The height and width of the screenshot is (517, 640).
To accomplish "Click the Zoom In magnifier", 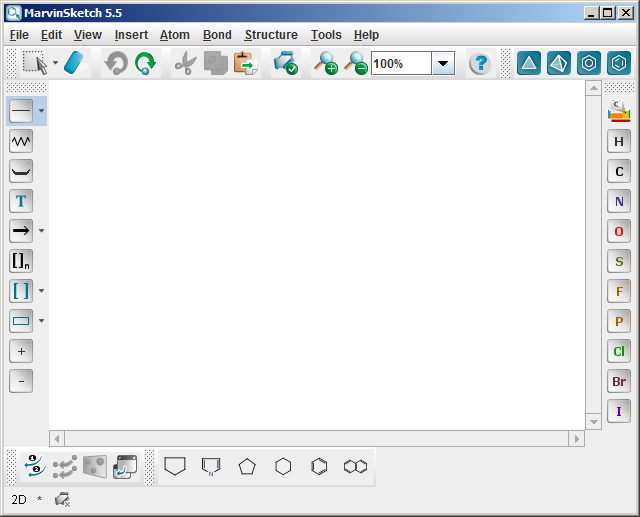I will [x=325, y=64].
